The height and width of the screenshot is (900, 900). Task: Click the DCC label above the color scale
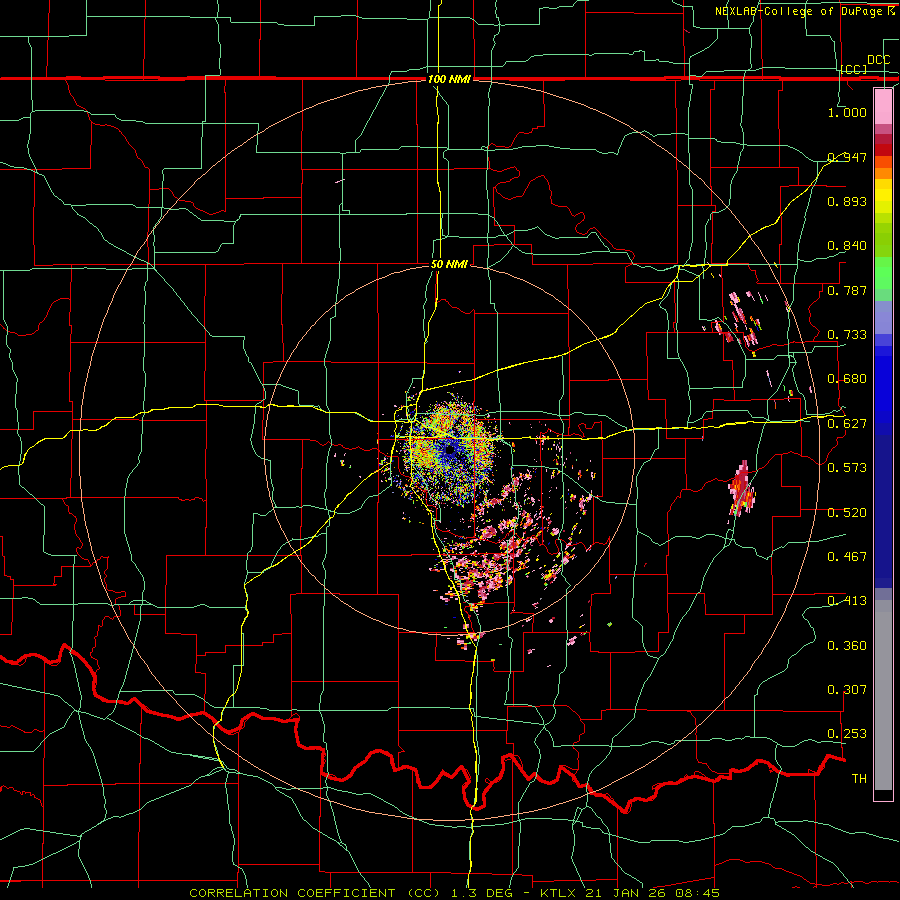coord(878,60)
